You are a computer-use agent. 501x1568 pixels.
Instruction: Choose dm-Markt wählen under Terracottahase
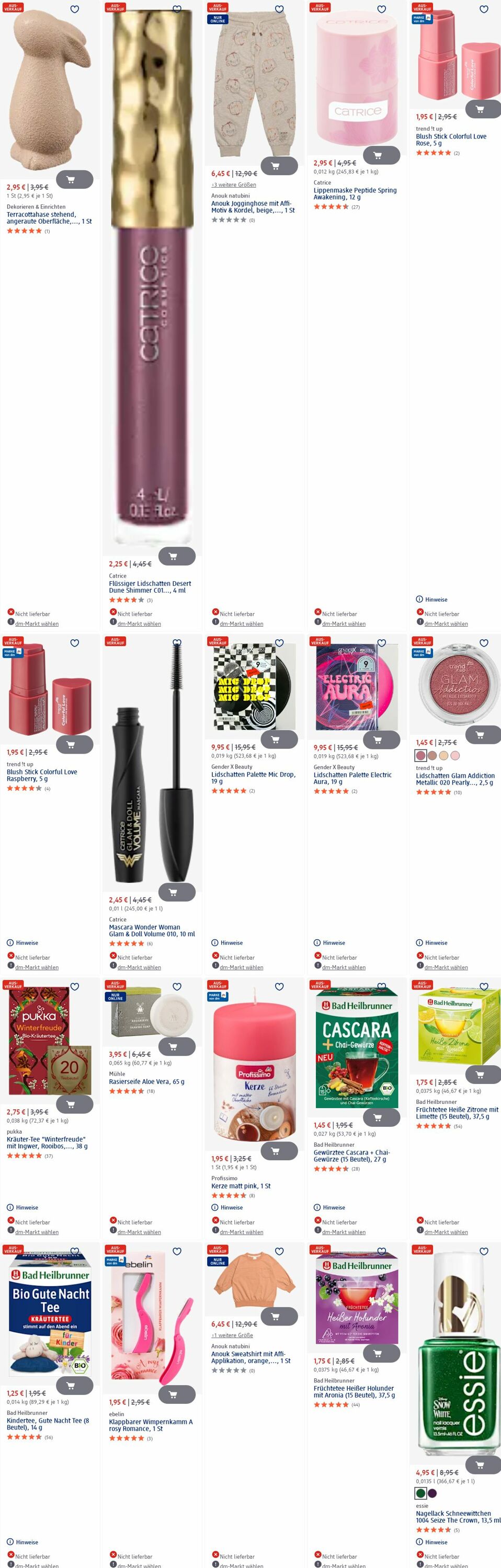tap(37, 624)
